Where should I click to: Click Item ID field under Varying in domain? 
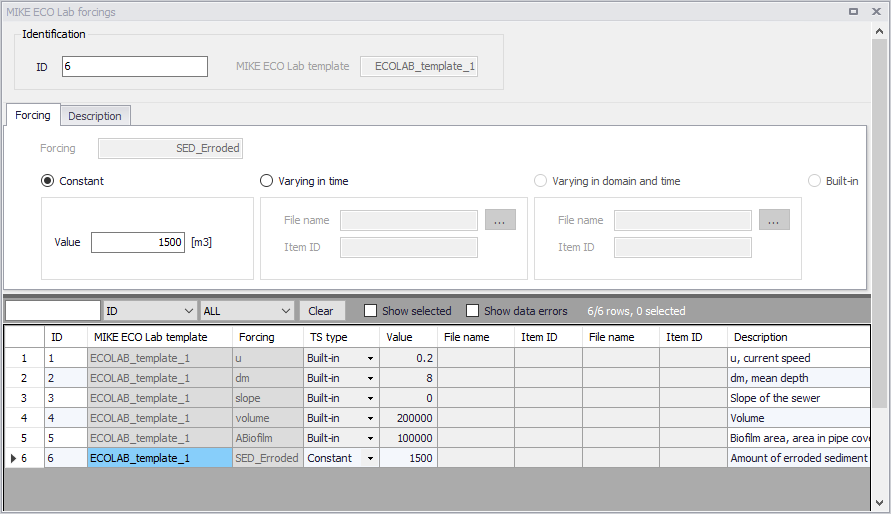(x=682, y=248)
